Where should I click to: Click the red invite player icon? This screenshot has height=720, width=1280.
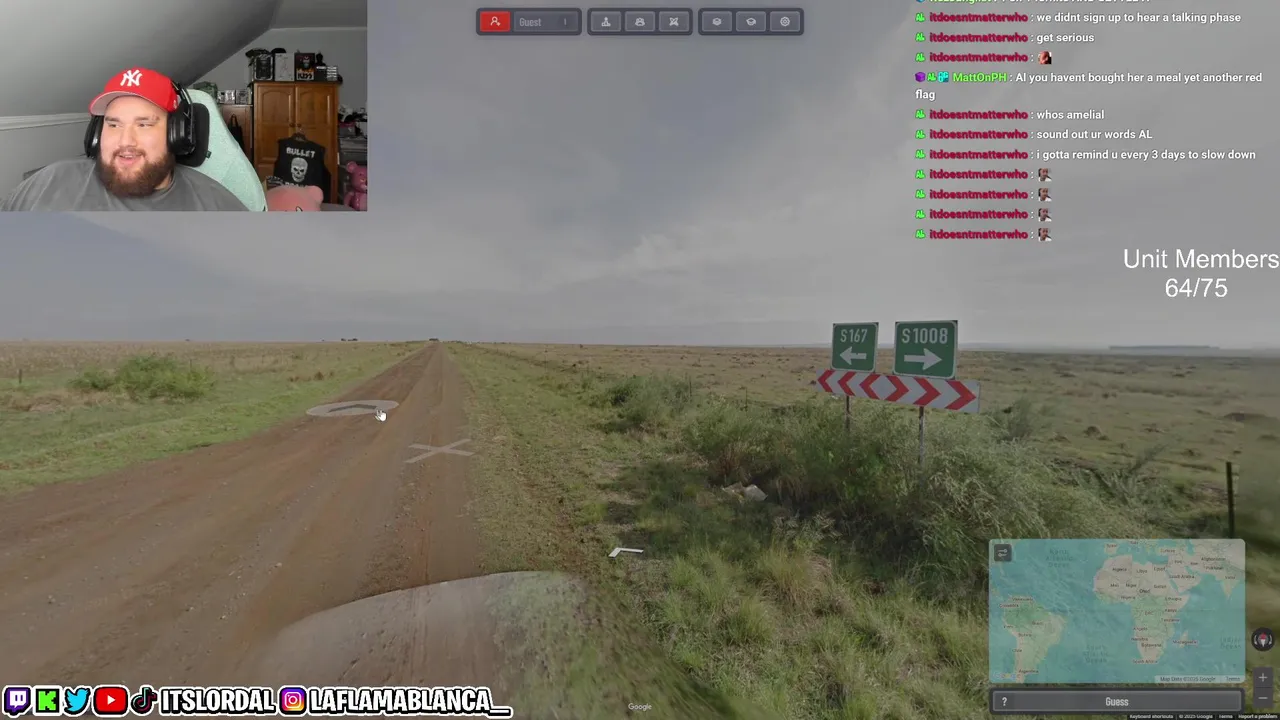pos(494,22)
